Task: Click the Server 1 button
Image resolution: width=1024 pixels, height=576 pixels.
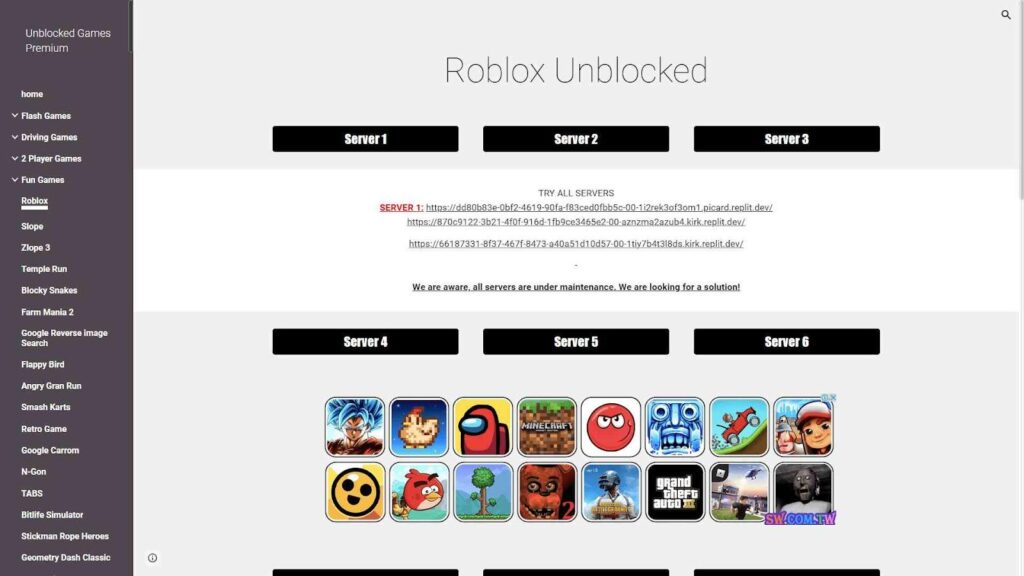Action: point(365,139)
